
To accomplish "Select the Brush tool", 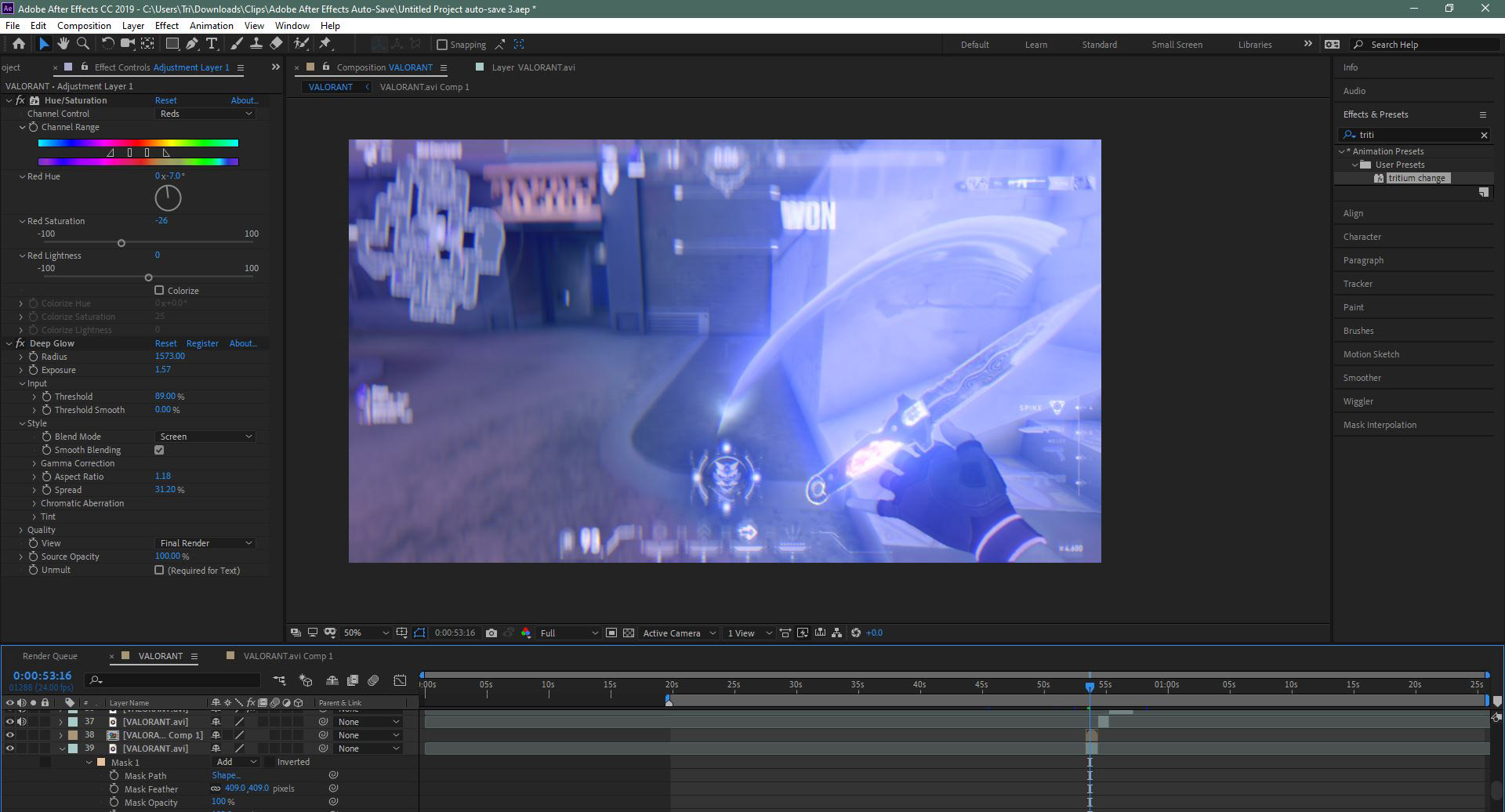I will [x=237, y=44].
